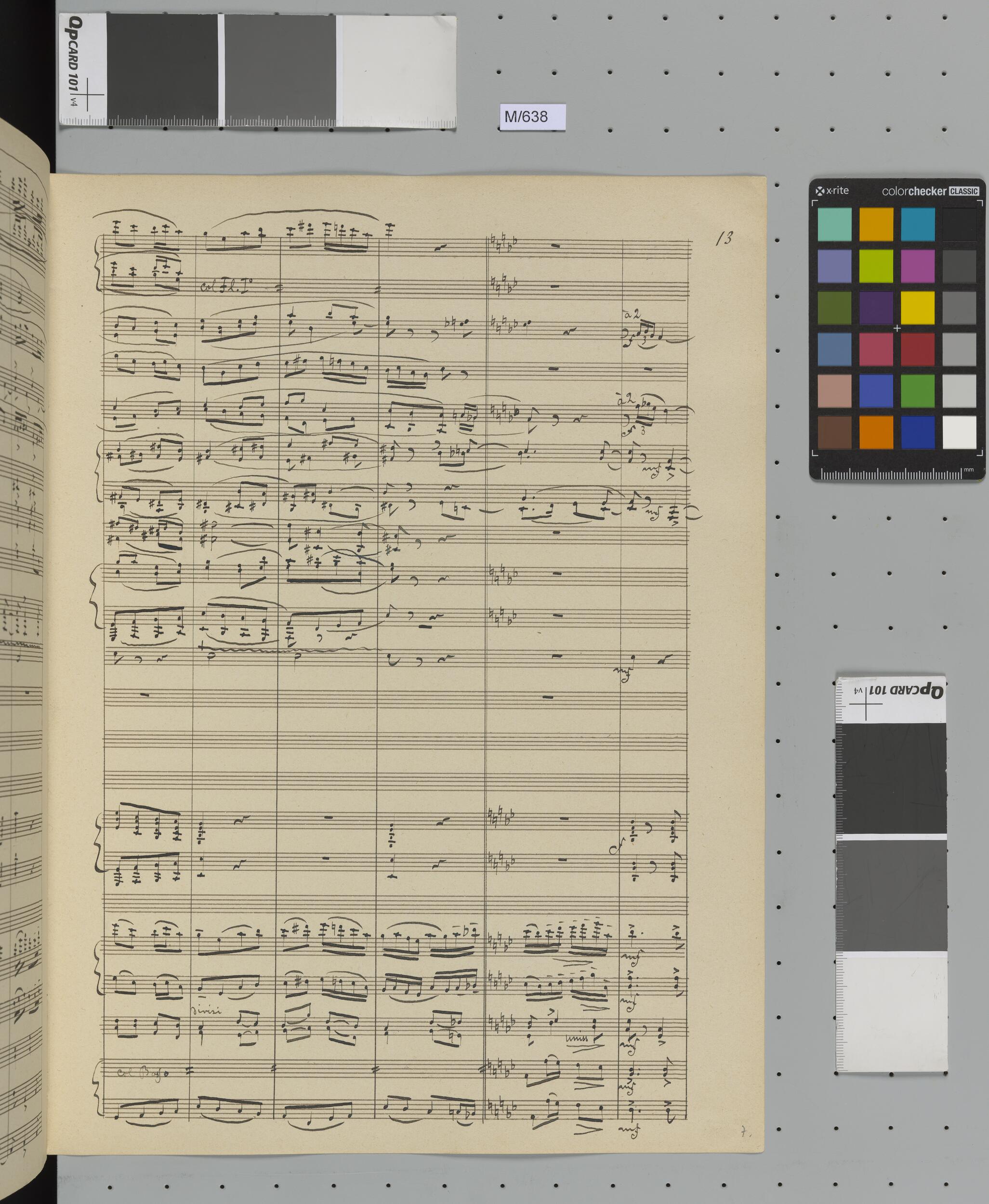This screenshot has height=1204, width=989.
Task: Pick the lime green colorchecker swatch
Action: (x=876, y=266)
